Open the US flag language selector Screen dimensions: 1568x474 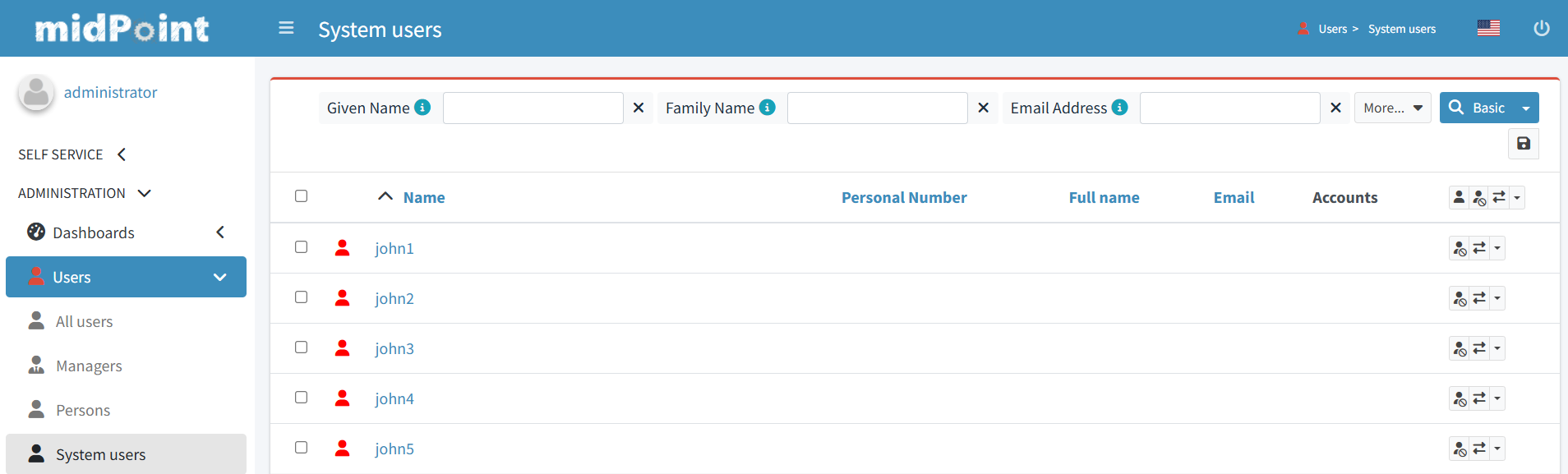[1487, 29]
